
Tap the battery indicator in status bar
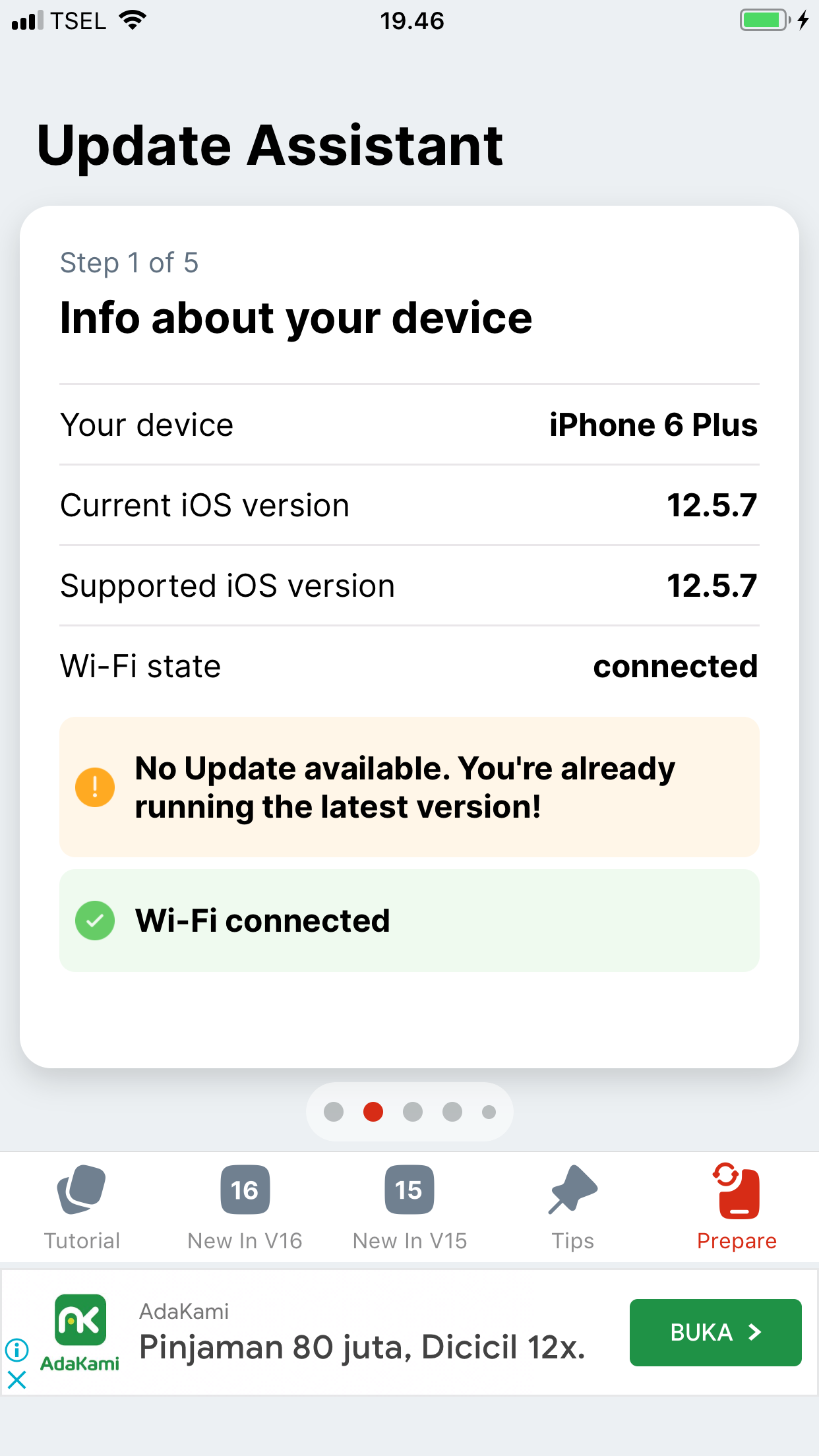[764, 20]
